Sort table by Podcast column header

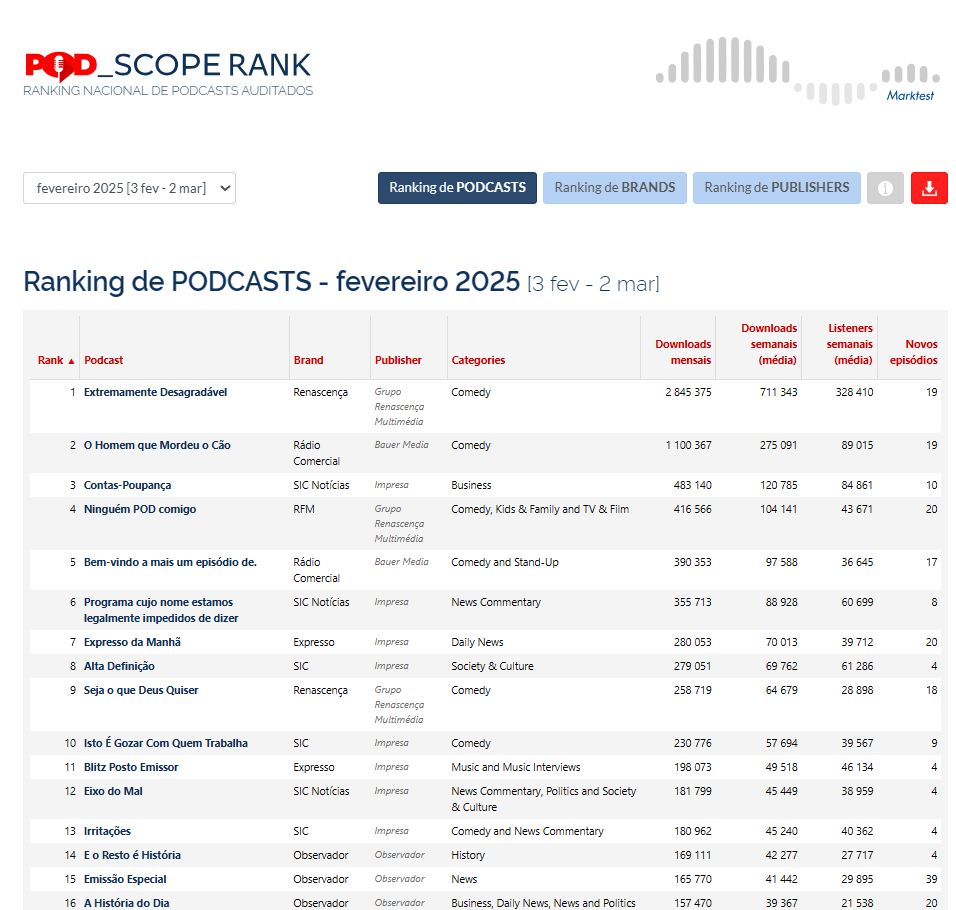click(x=104, y=360)
